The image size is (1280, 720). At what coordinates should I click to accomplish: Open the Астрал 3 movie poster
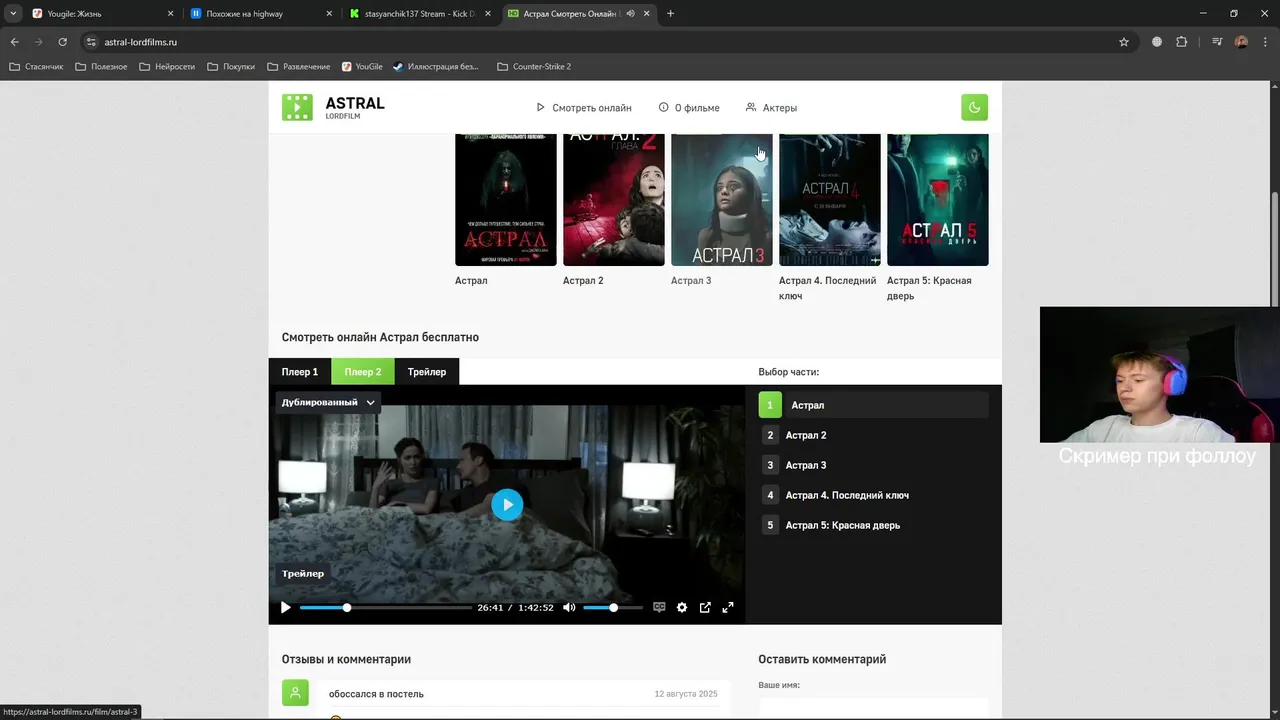coord(722,200)
